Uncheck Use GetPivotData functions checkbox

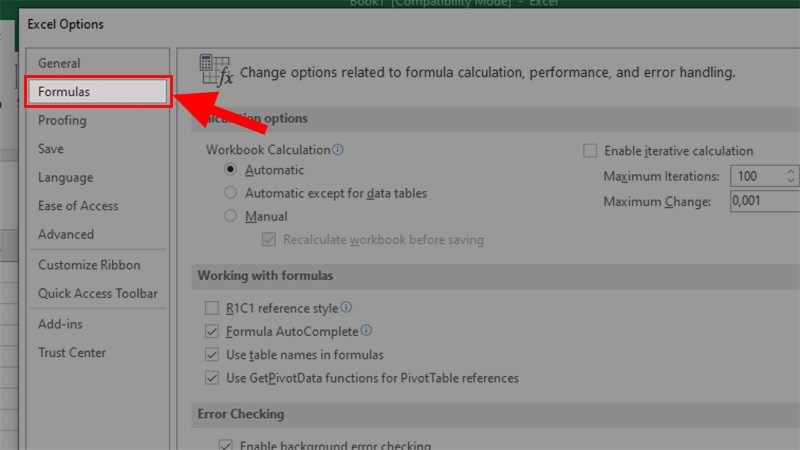click(x=211, y=379)
